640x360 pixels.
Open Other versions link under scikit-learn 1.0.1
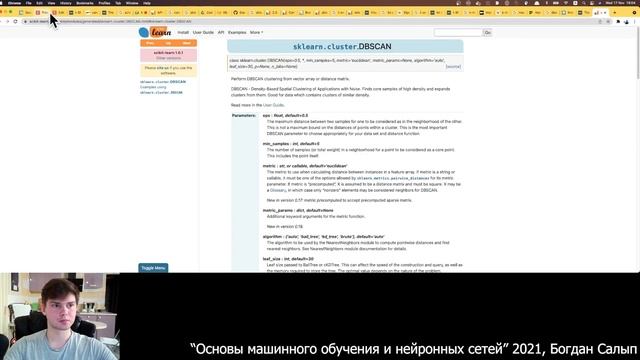coord(168,58)
